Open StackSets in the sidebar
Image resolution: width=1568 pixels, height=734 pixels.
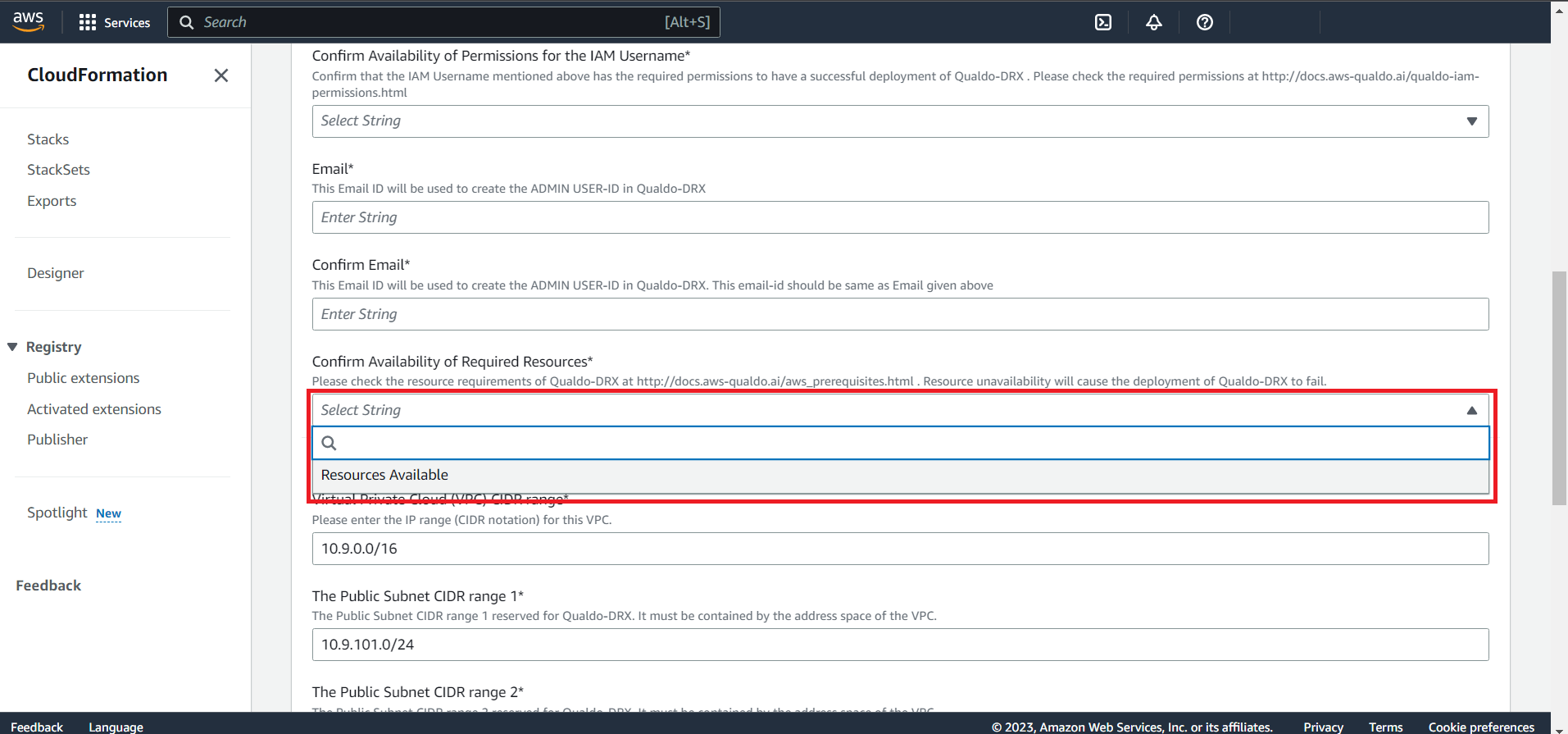[58, 170]
